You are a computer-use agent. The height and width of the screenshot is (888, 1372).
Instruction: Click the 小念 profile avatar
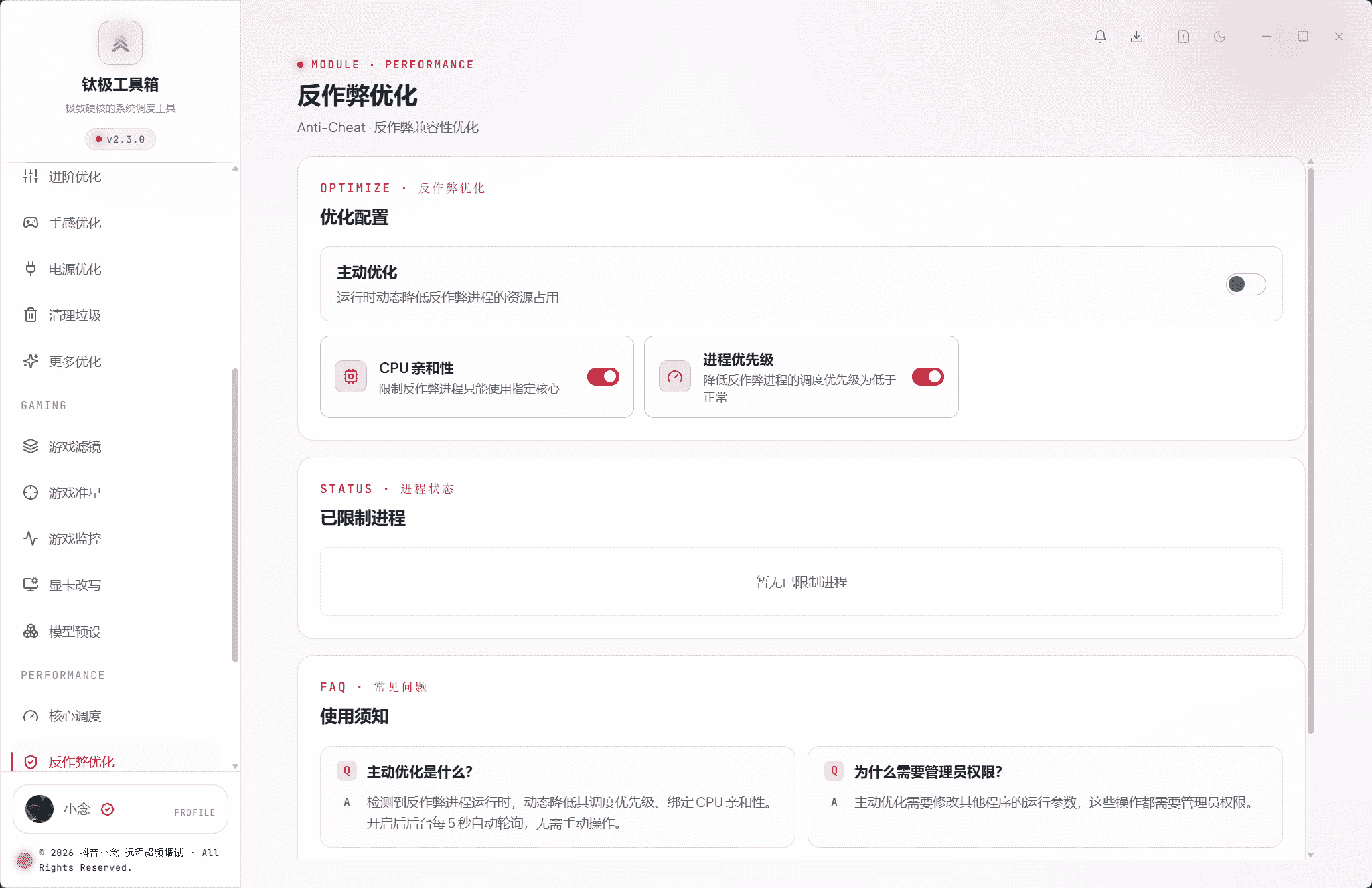click(x=40, y=809)
